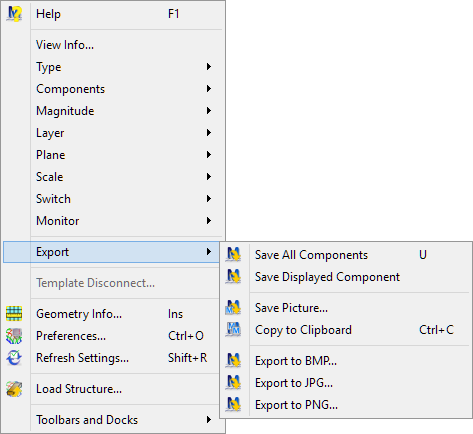473x434 pixels.
Task: Click the Save Displayed Component icon
Action: click(233, 277)
